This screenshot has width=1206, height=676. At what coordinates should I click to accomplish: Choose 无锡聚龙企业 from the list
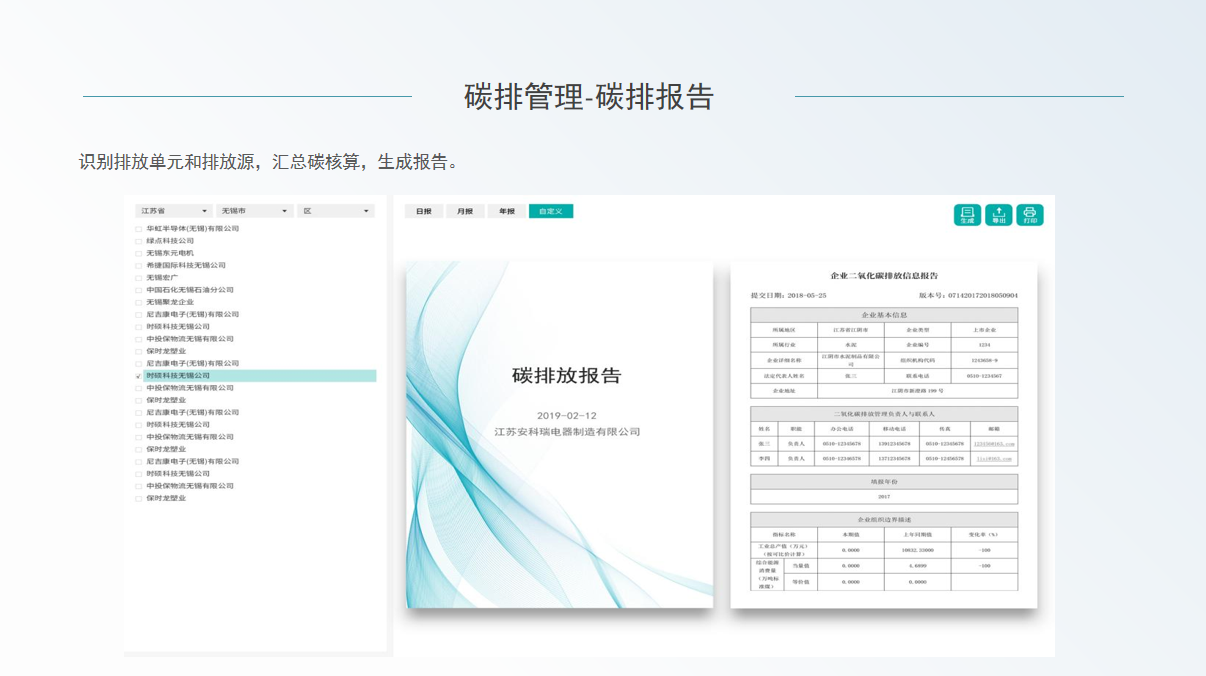pyautogui.click(x=170, y=302)
